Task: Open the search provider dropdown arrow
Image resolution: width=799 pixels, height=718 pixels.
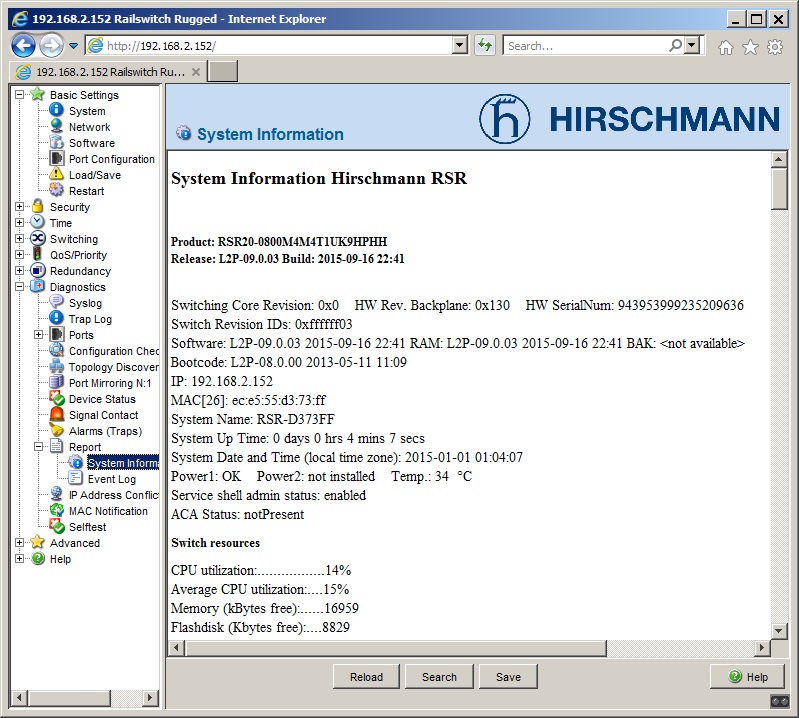Action: 691,45
